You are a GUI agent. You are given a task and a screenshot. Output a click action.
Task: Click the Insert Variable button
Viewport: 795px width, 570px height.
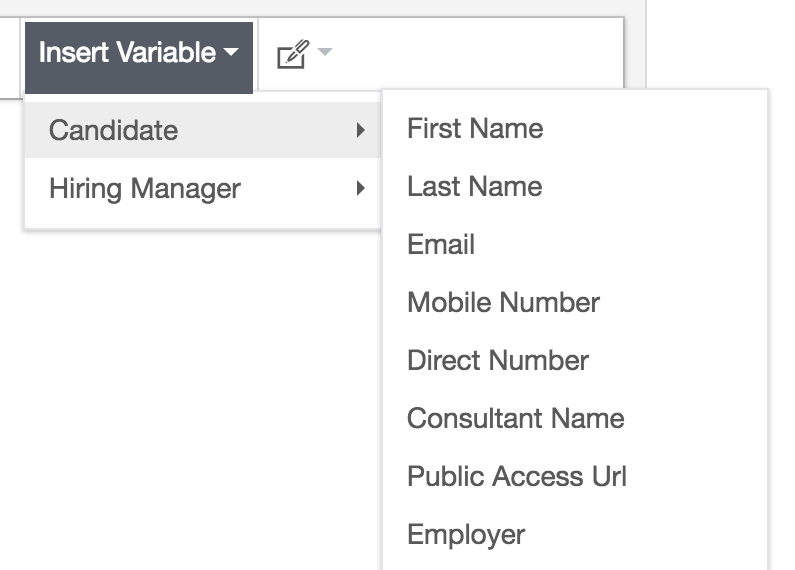point(126,53)
